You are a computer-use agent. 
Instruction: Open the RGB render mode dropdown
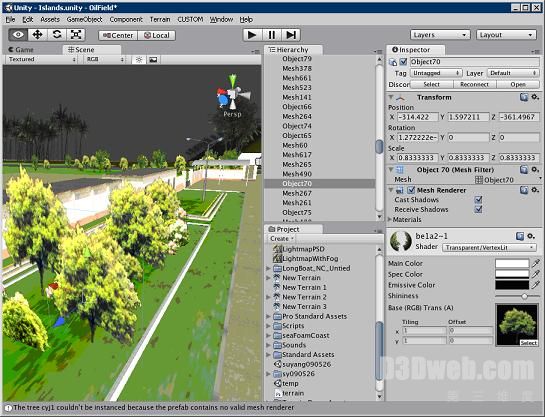click(x=105, y=59)
